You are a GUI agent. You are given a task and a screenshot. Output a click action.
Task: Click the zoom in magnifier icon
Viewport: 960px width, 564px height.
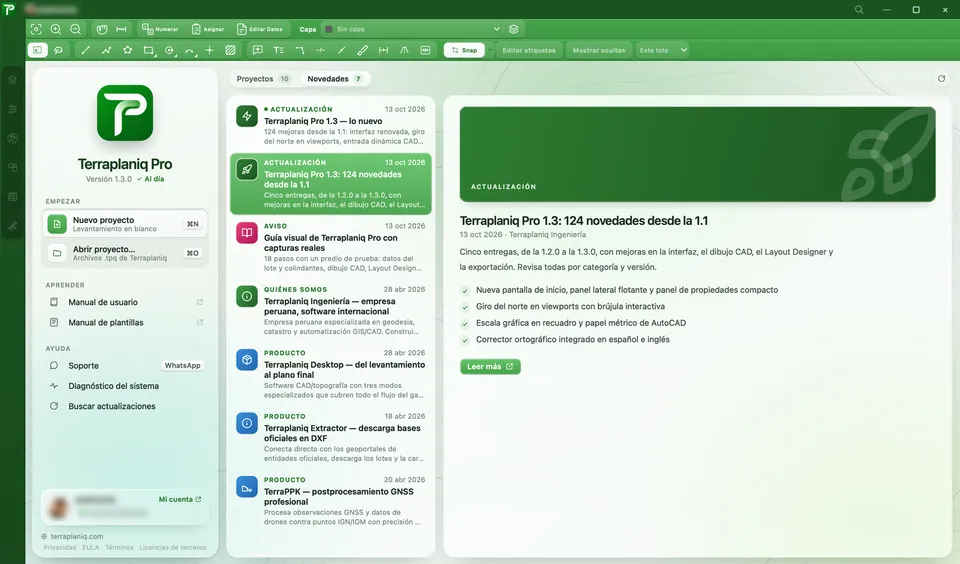(x=56, y=29)
